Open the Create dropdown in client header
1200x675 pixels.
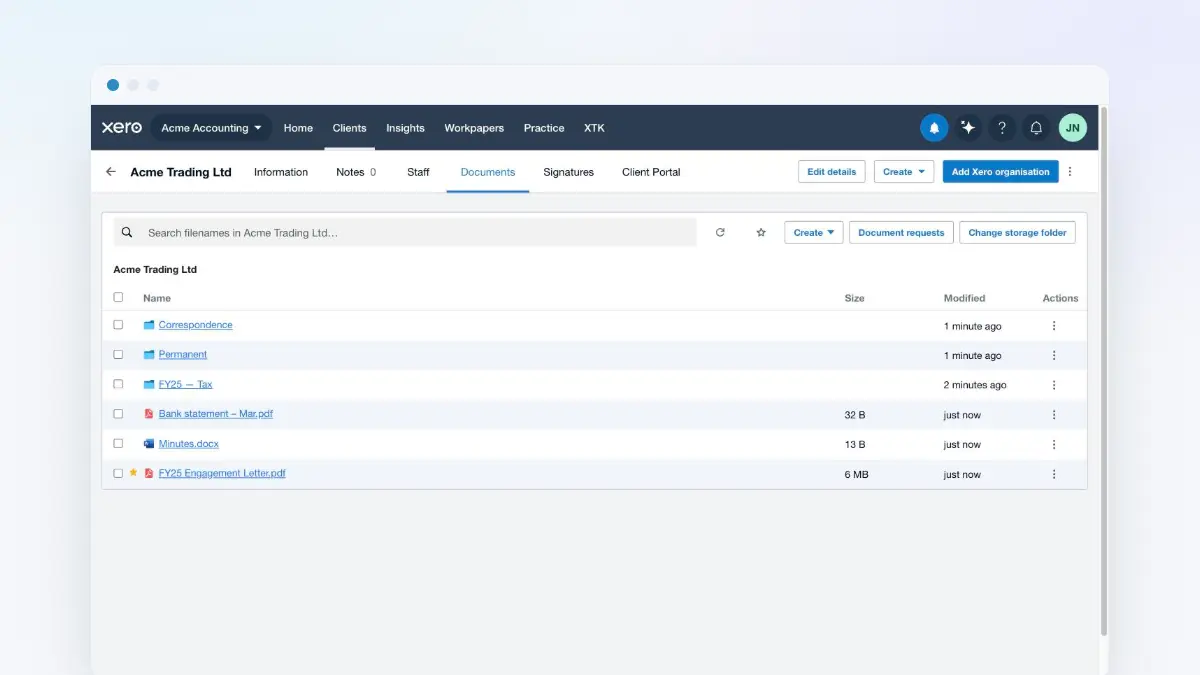tap(904, 172)
